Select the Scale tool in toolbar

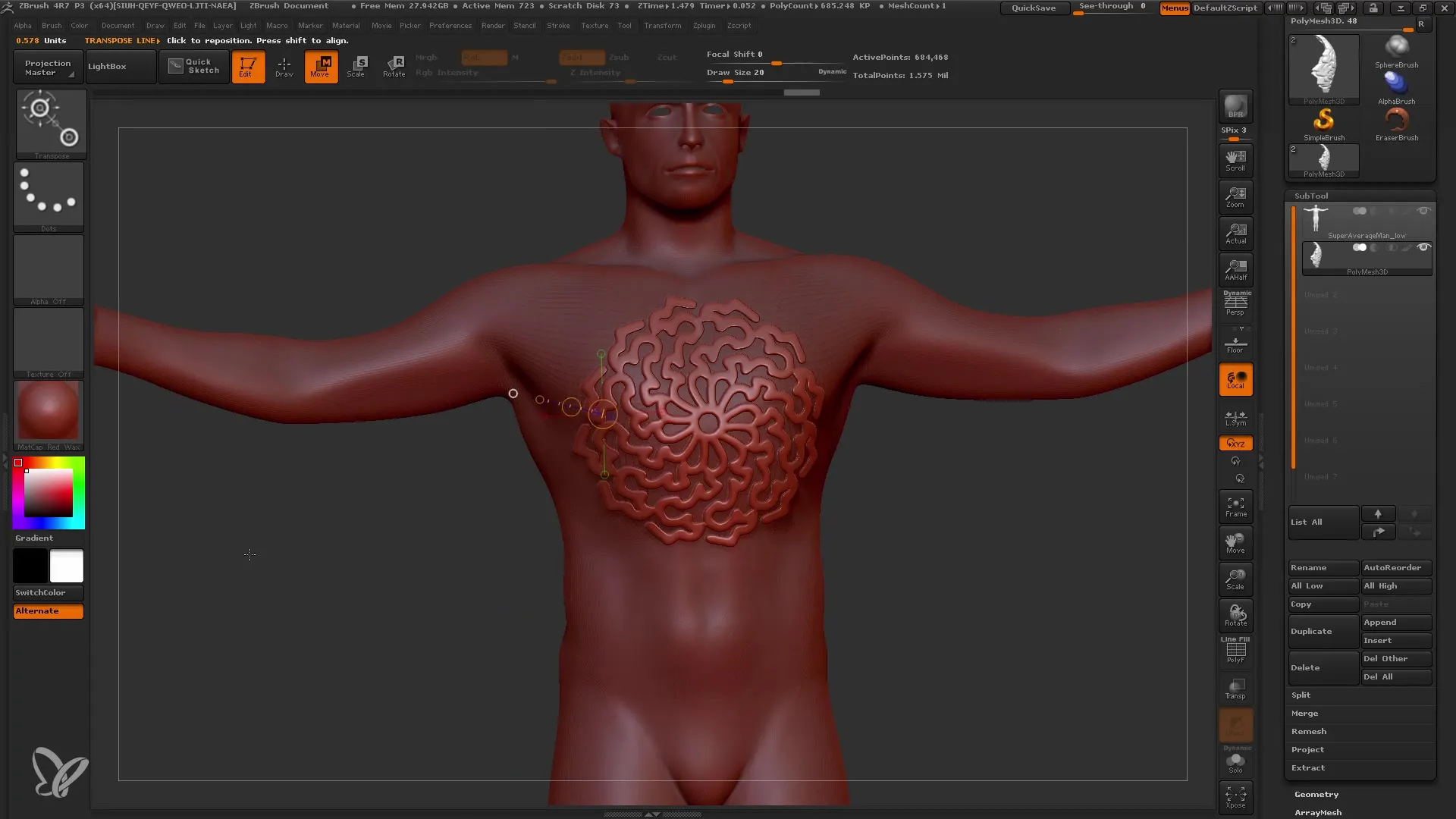[356, 66]
